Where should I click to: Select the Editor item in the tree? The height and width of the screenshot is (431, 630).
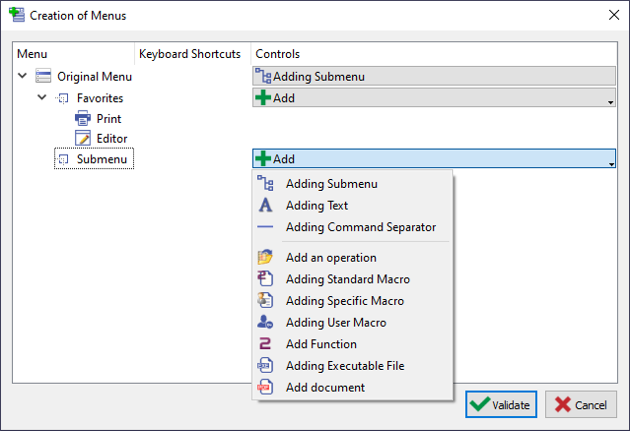(x=111, y=139)
